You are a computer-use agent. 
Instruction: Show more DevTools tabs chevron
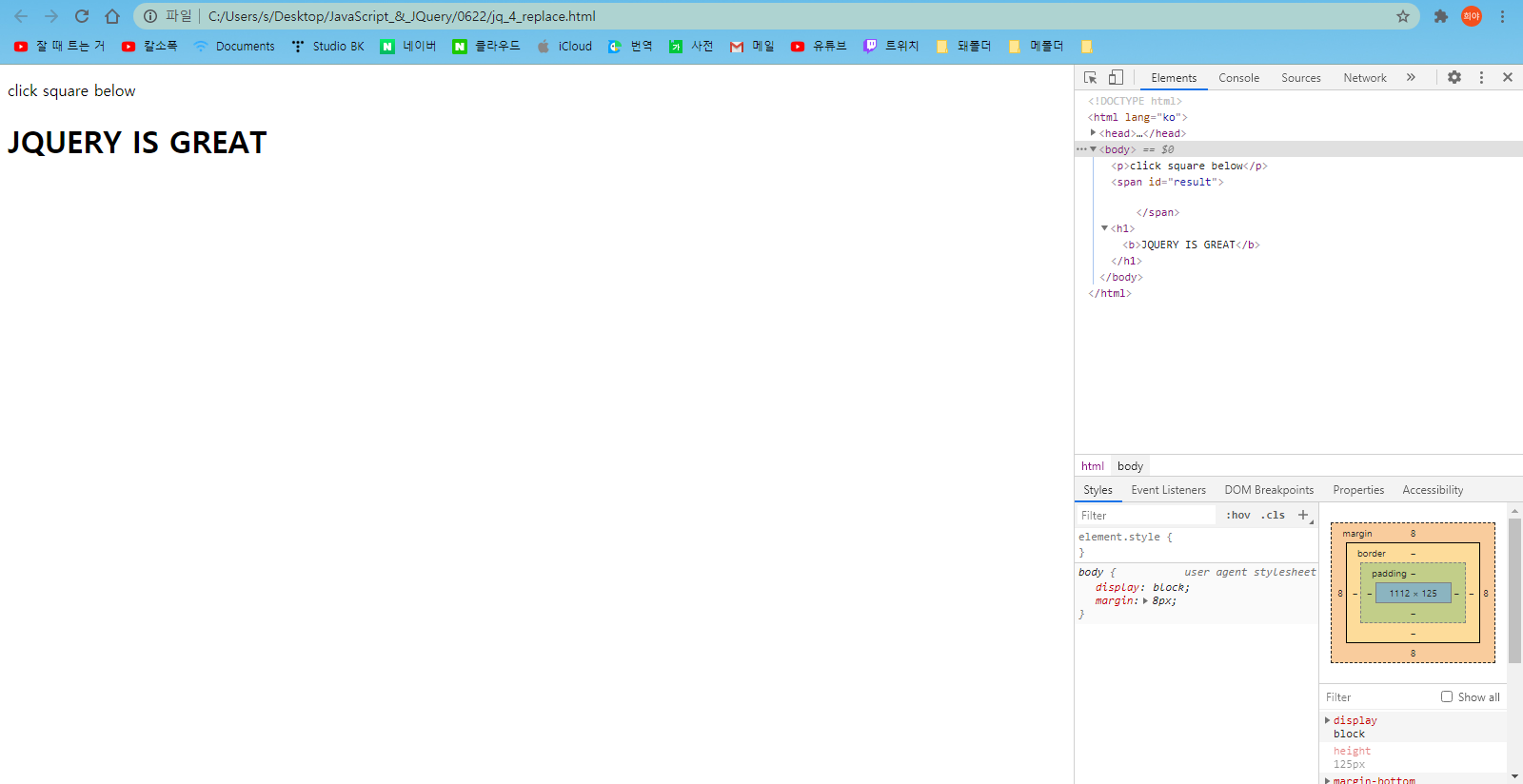(1411, 77)
